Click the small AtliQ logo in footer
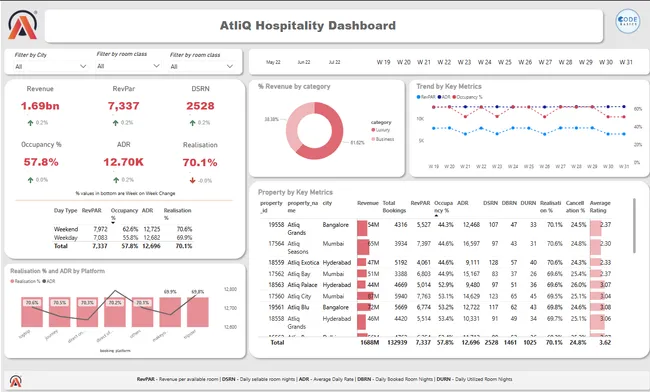The height and width of the screenshot is (392, 650). pyautogui.click(x=16, y=381)
